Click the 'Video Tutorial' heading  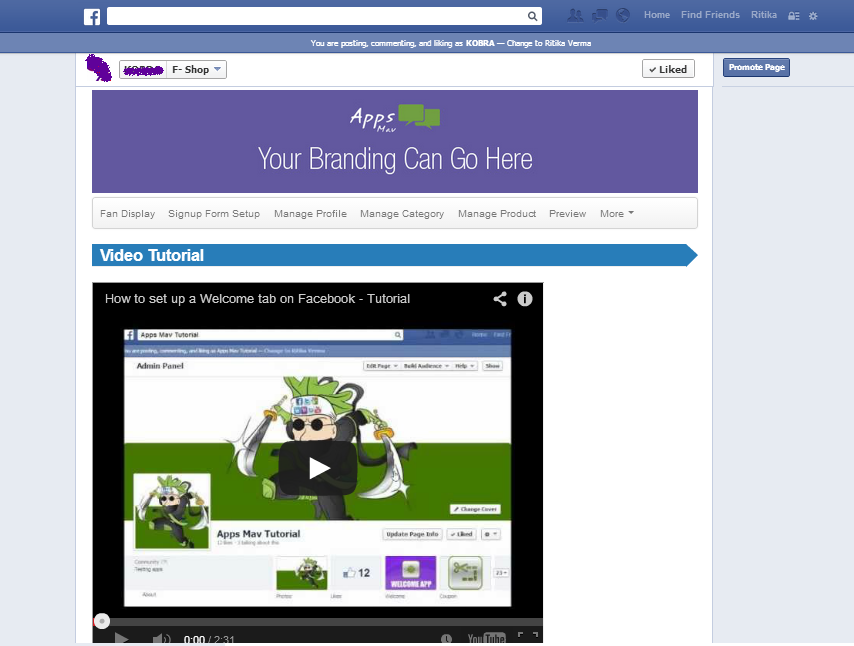coord(152,255)
